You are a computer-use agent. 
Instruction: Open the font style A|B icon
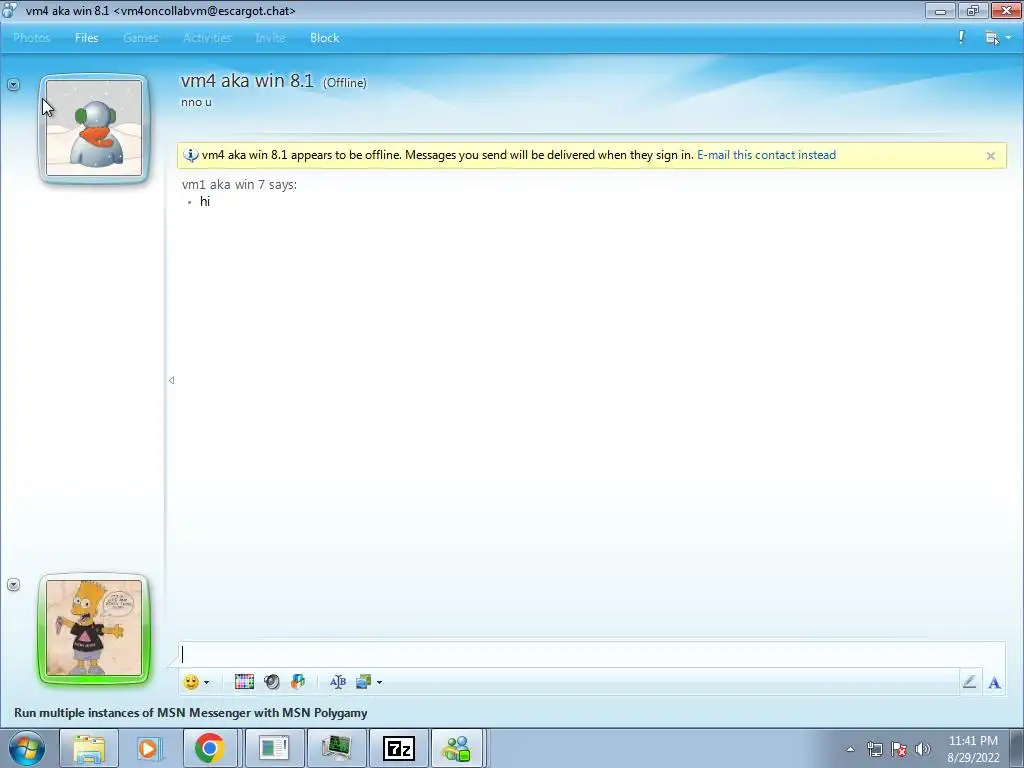click(338, 682)
